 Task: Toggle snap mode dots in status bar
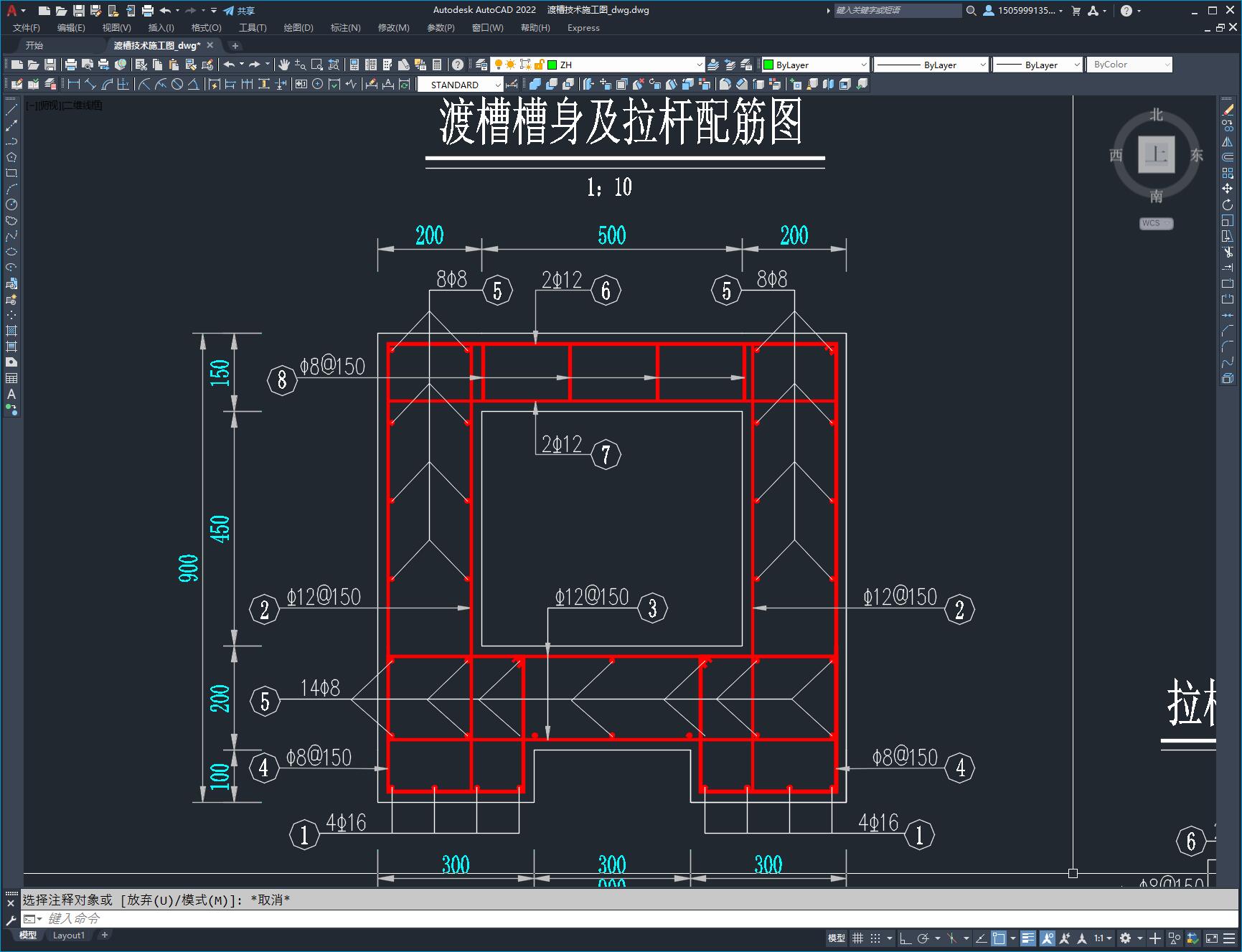click(x=875, y=938)
